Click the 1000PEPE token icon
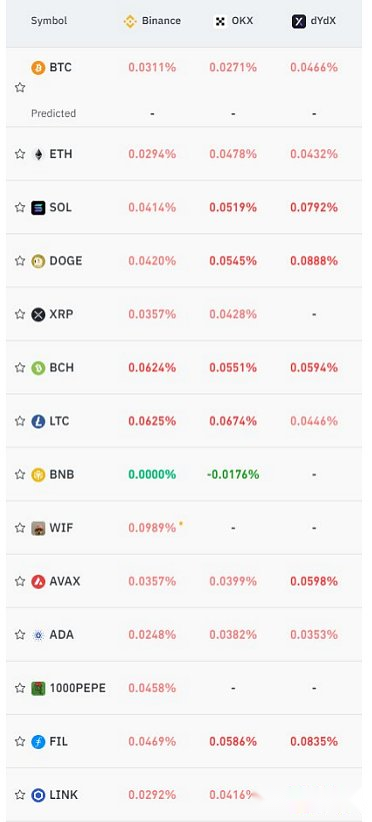Viewport: 372px width, 822px height. click(38, 688)
